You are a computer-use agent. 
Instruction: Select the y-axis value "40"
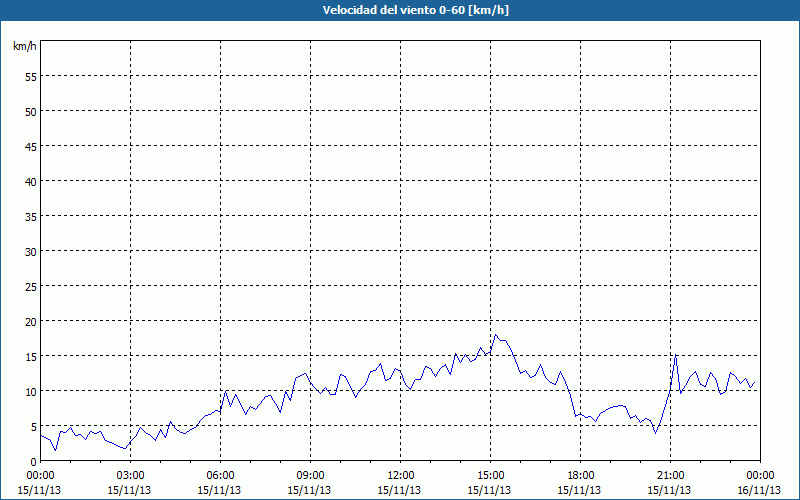point(31,181)
